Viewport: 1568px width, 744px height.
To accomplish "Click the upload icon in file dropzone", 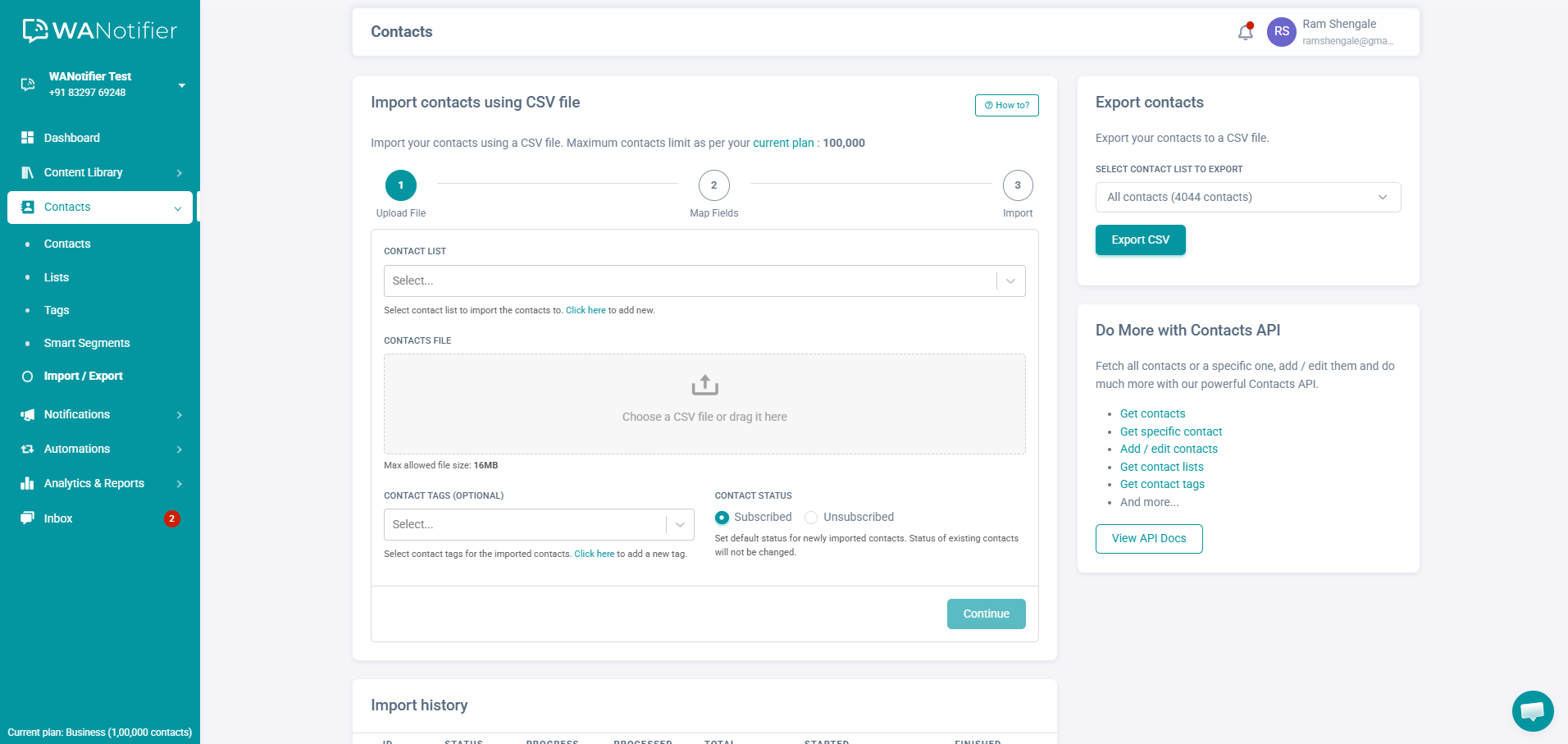I will (x=704, y=385).
